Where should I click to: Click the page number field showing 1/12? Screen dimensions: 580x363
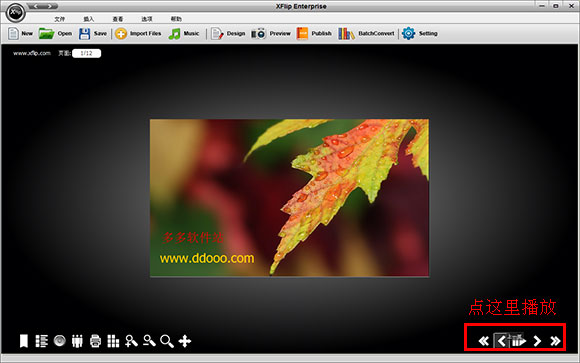87,53
